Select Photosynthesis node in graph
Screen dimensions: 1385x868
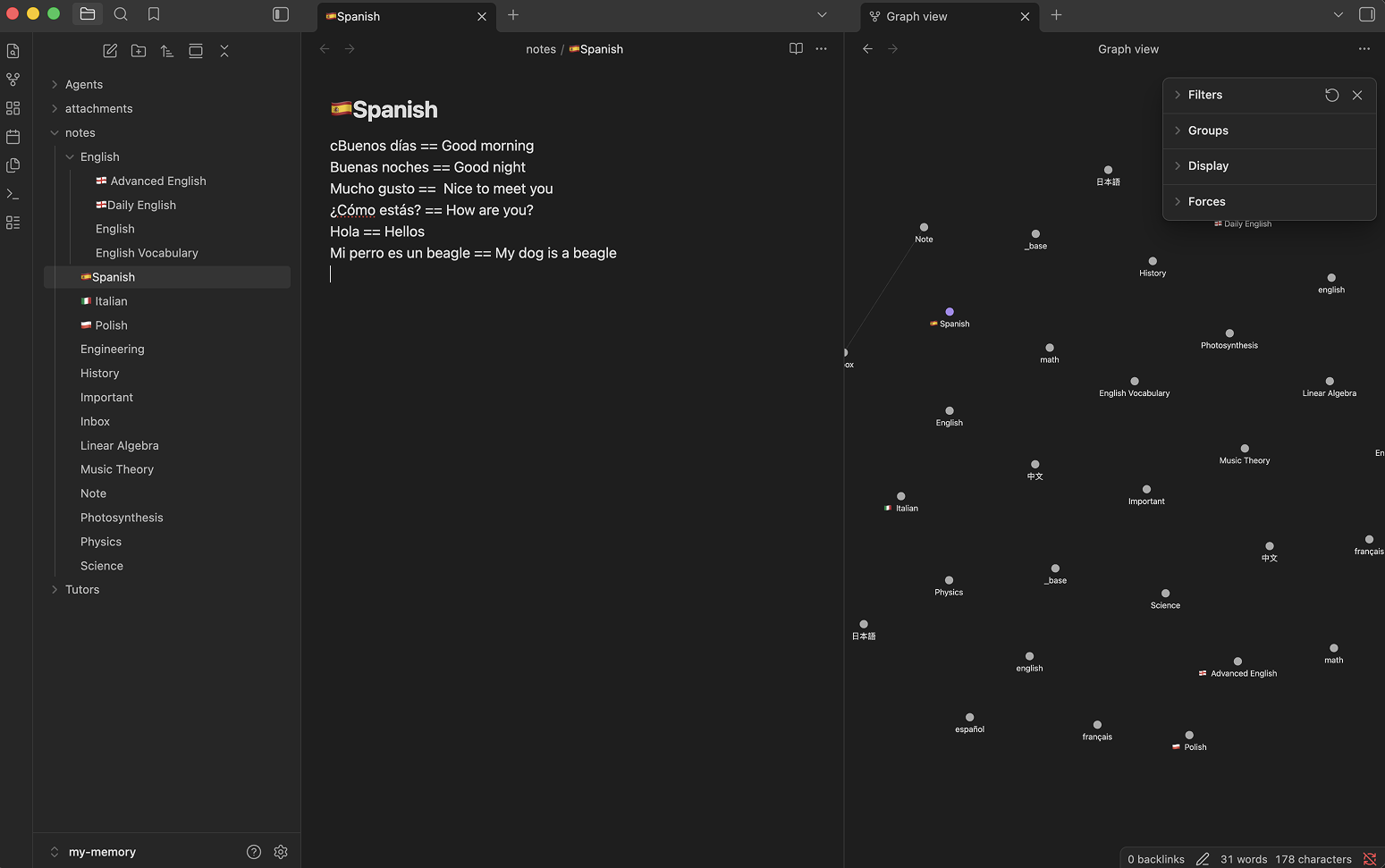click(x=1229, y=333)
